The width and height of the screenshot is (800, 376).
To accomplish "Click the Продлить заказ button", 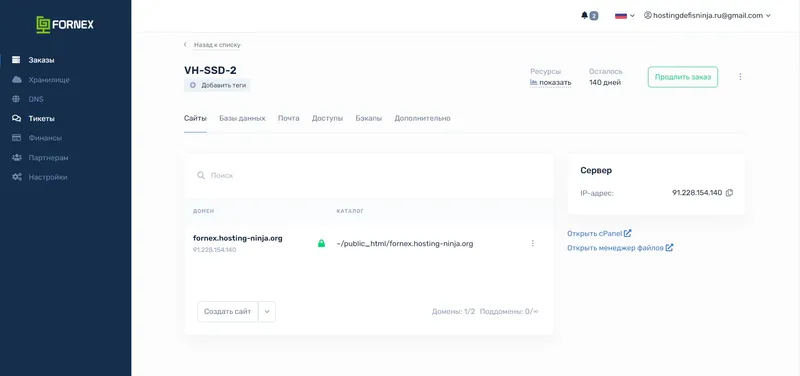I will (683, 77).
